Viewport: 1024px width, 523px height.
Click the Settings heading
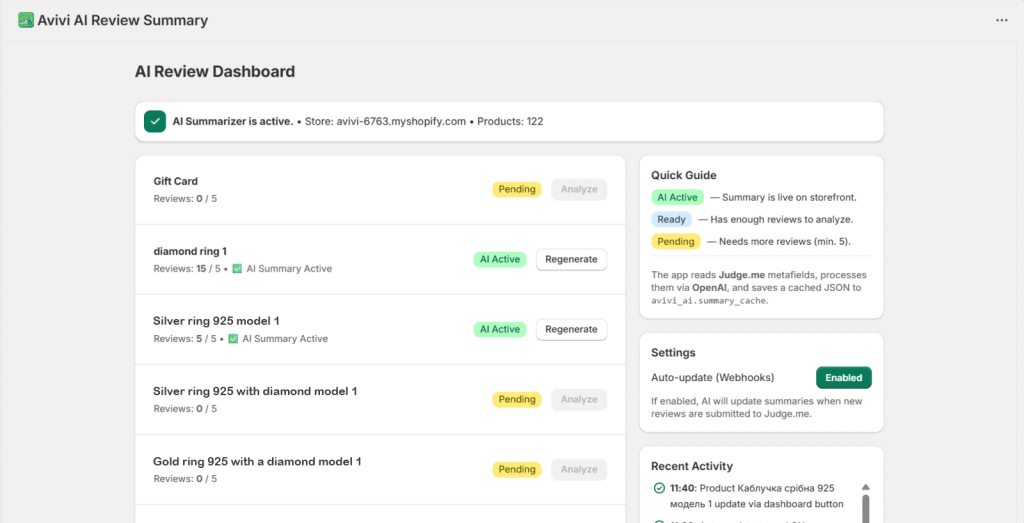[673, 353]
